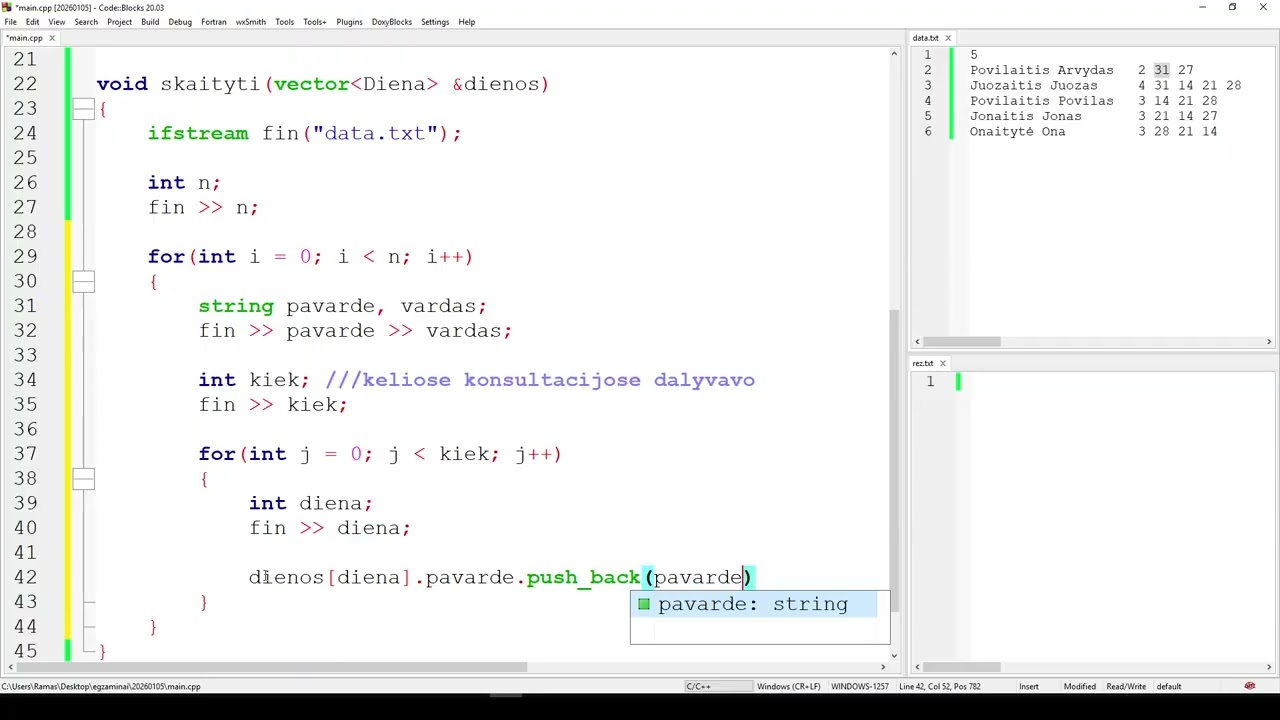Collapse the fold marker at line 23
Screen dimensions: 1280x720
pos(83,108)
